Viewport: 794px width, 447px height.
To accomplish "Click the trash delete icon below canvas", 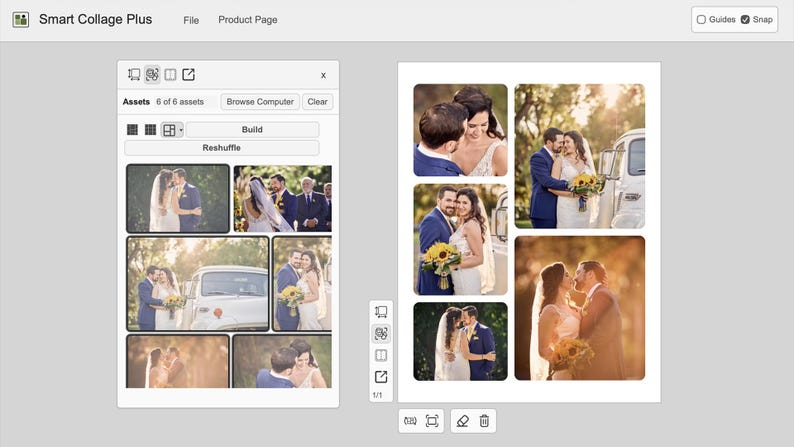I will tap(484, 421).
